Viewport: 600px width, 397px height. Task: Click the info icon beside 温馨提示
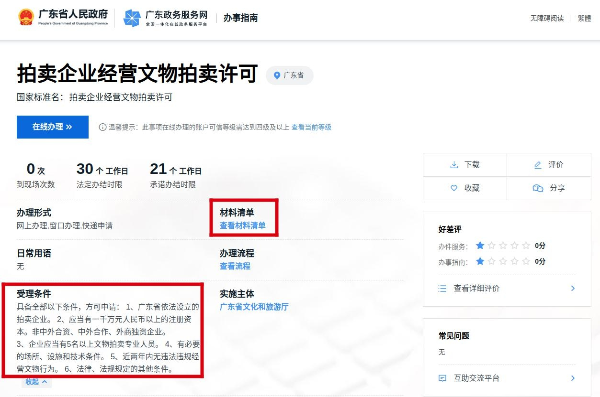(102, 127)
